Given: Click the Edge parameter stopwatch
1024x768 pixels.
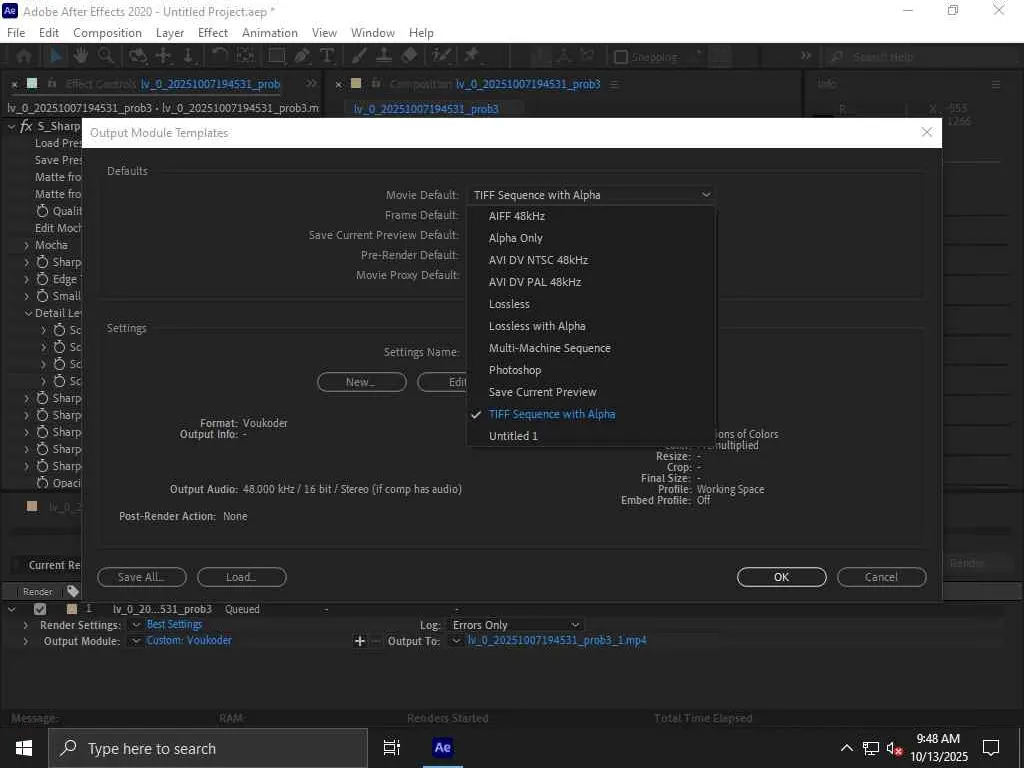Looking at the screenshot, I should [x=42, y=279].
